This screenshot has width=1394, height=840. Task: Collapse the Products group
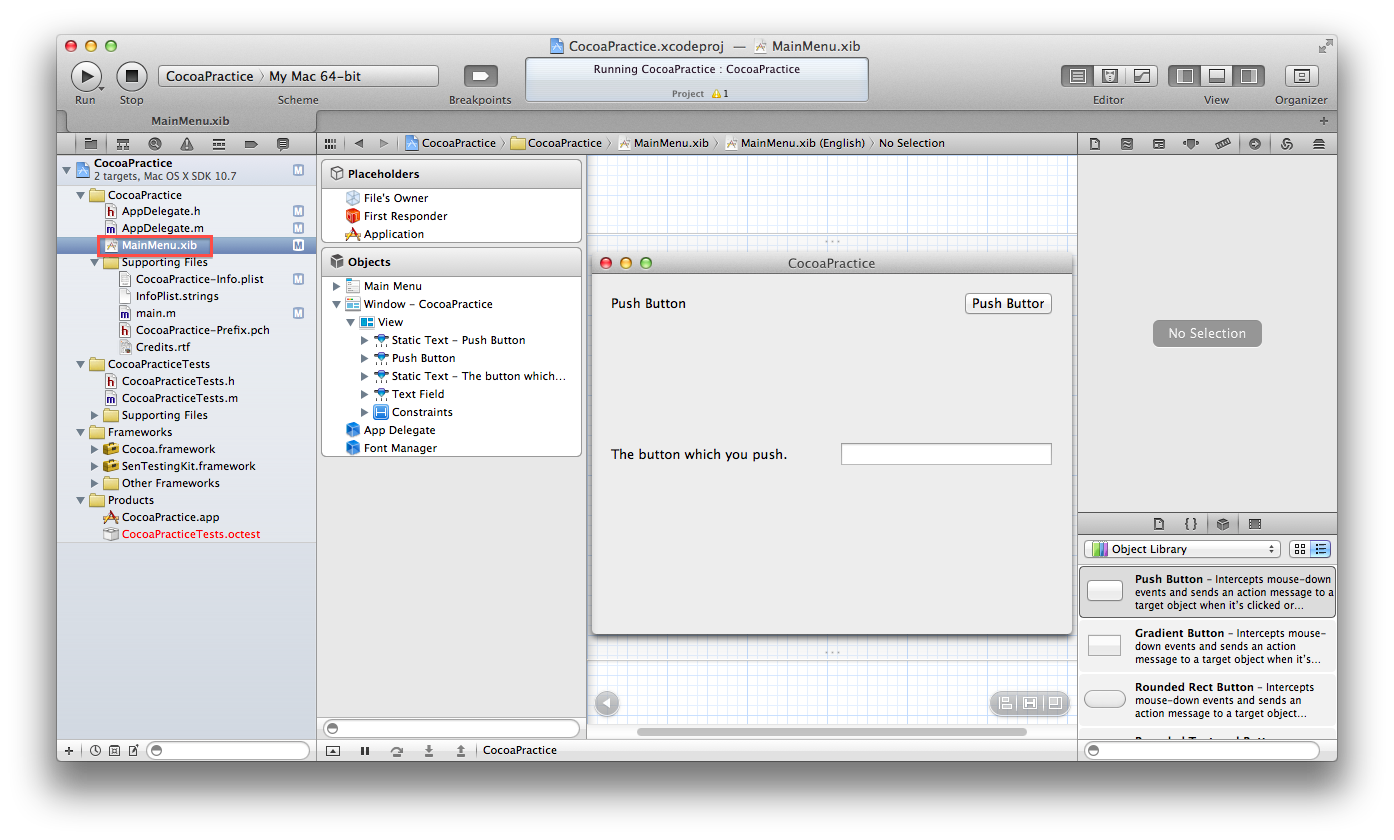coord(81,500)
